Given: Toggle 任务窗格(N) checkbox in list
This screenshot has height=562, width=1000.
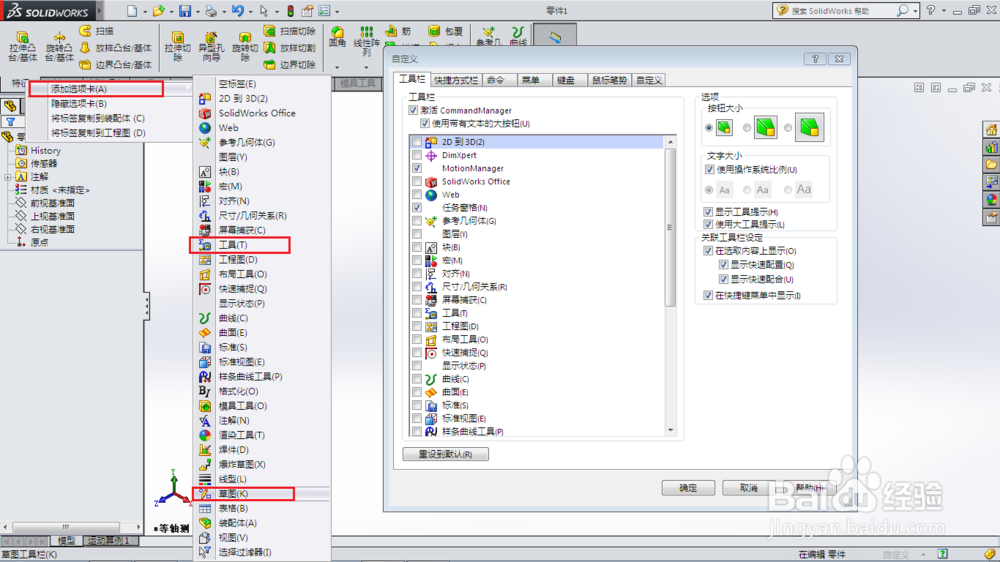Looking at the screenshot, I should coord(416,207).
